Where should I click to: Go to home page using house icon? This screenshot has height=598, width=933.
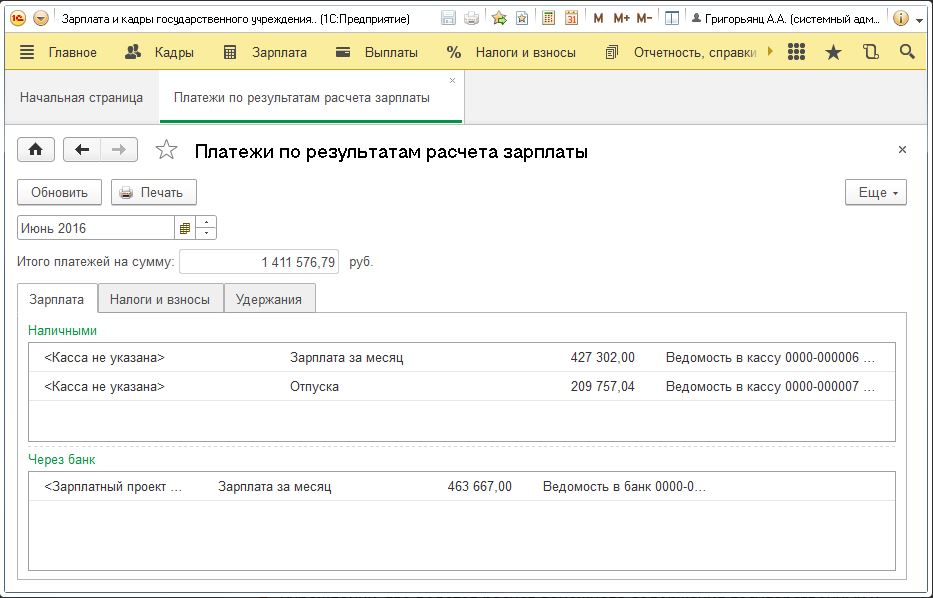[x=36, y=150]
